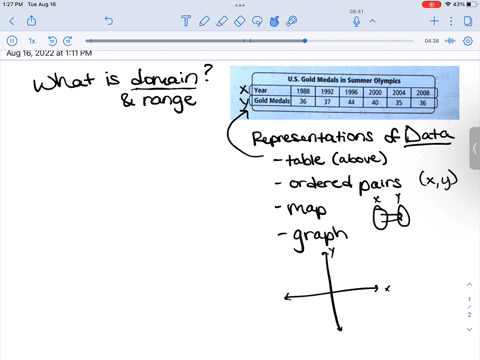Undo the last stroke
The width and height of the screenshot is (480, 360).
coord(109,21)
